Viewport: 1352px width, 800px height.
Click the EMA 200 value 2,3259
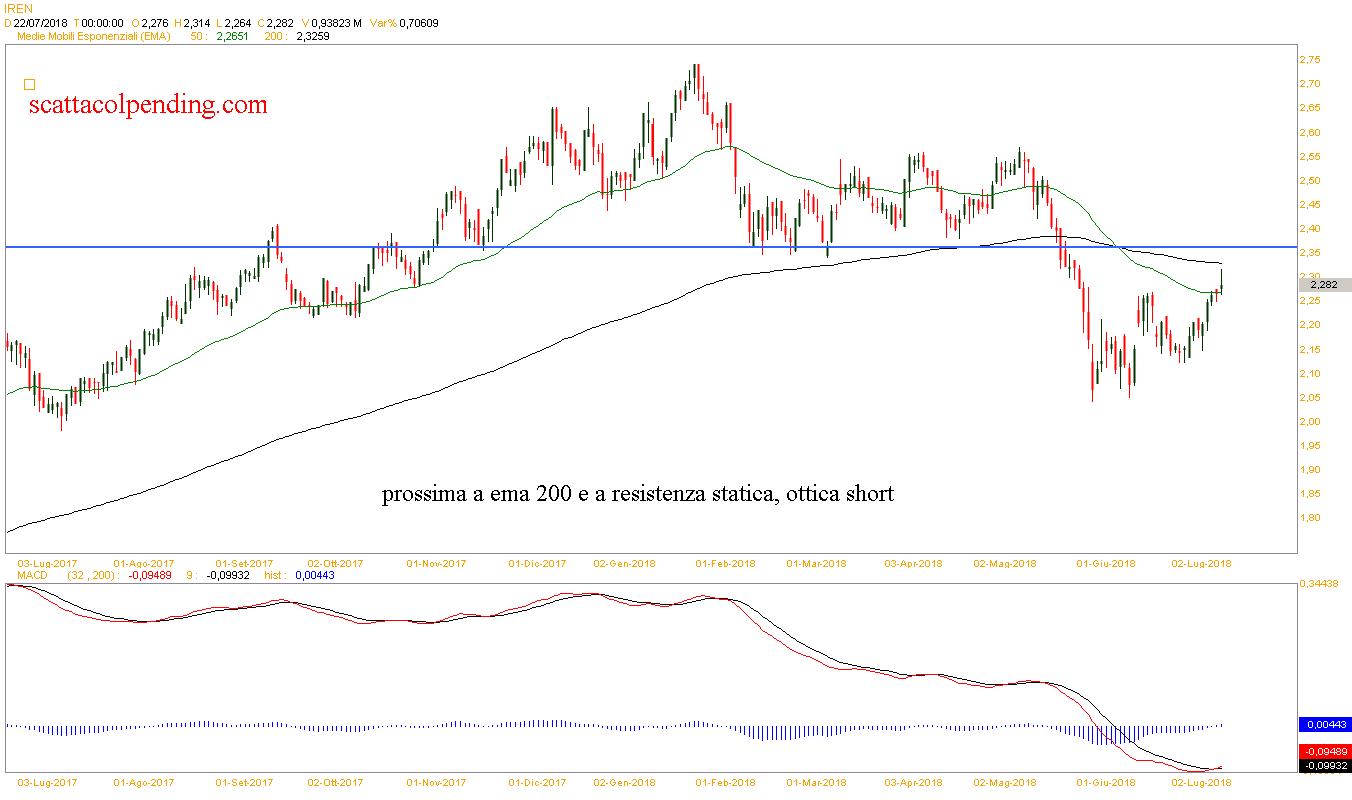click(313, 36)
